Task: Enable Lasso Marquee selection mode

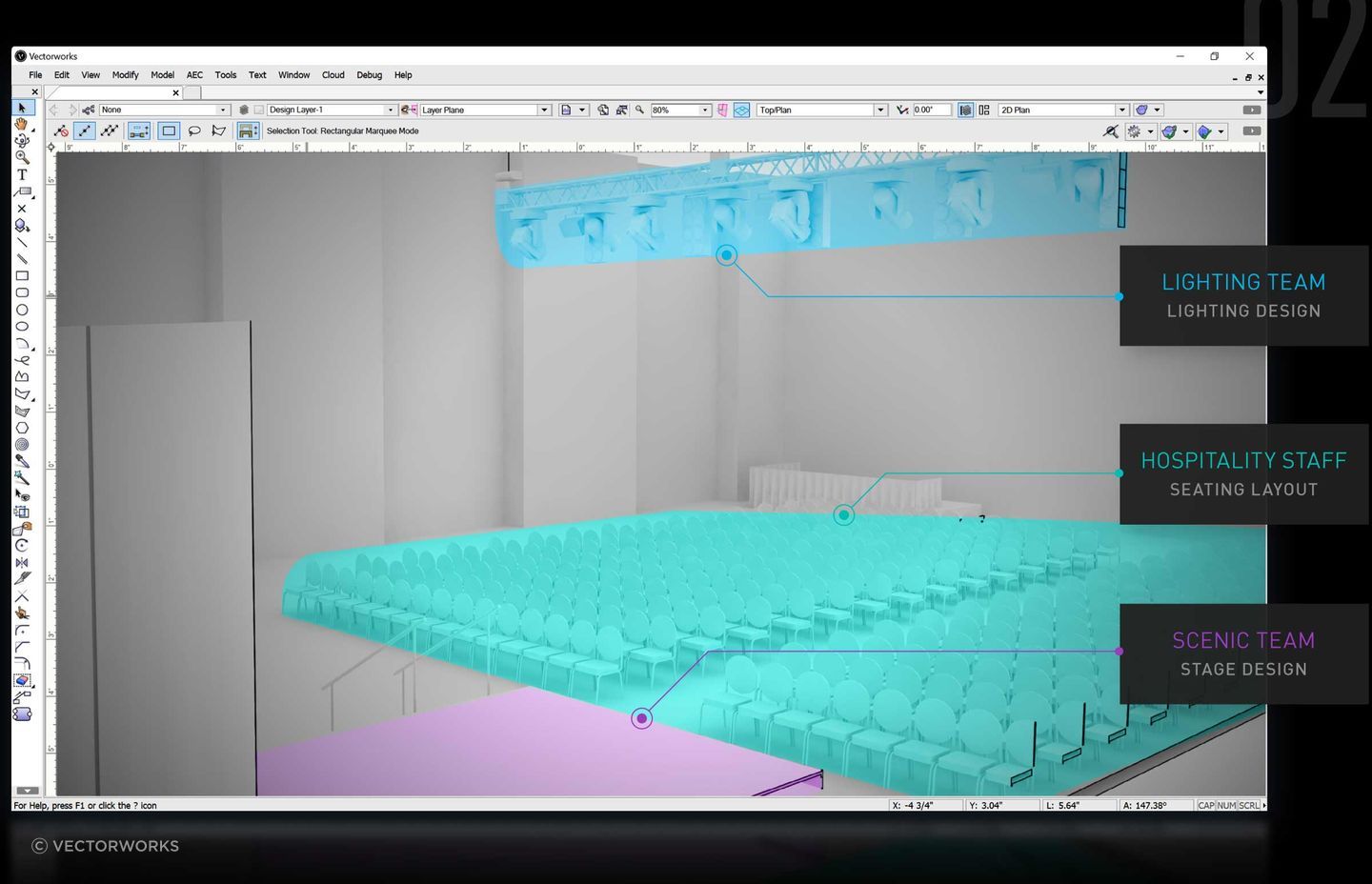Action: coord(194,131)
